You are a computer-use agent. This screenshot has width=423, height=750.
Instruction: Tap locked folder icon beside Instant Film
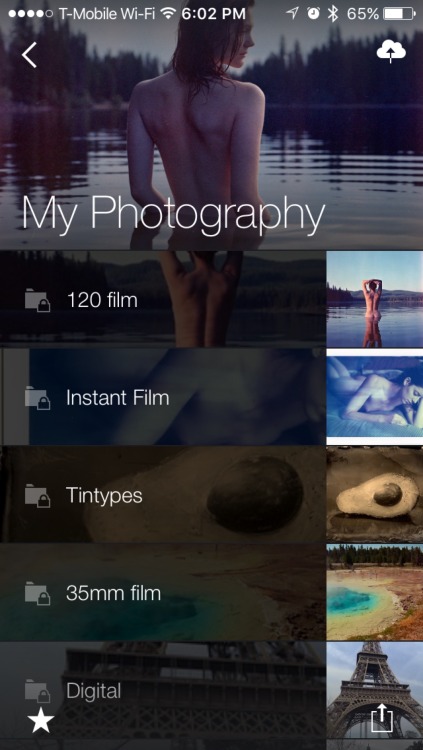(37, 398)
